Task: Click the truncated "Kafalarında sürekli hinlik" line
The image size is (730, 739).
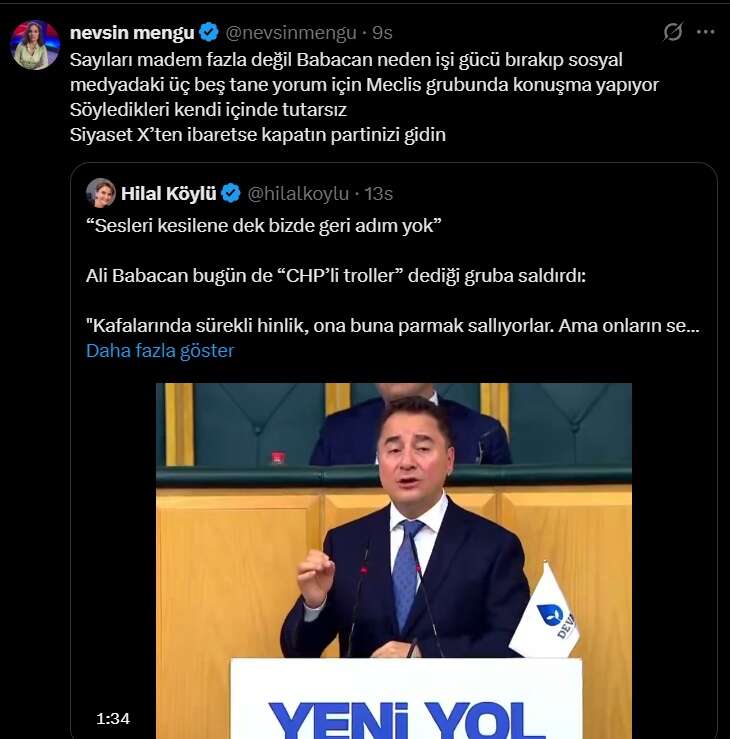Action: (392, 326)
